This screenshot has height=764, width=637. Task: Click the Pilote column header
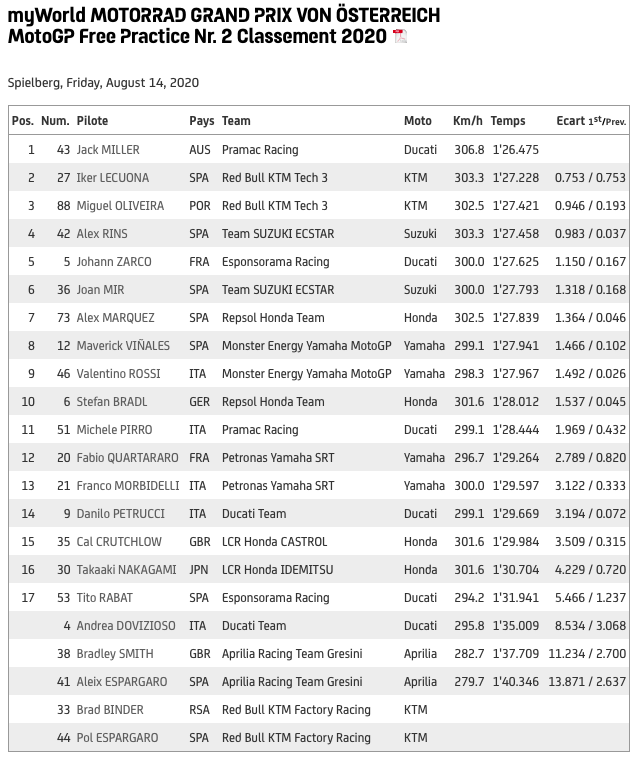pyautogui.click(x=92, y=121)
